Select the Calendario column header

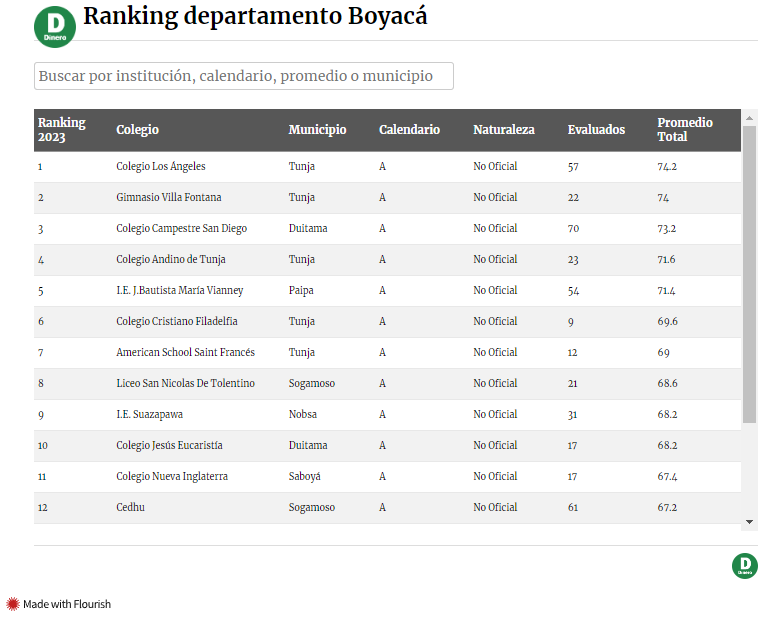409,130
